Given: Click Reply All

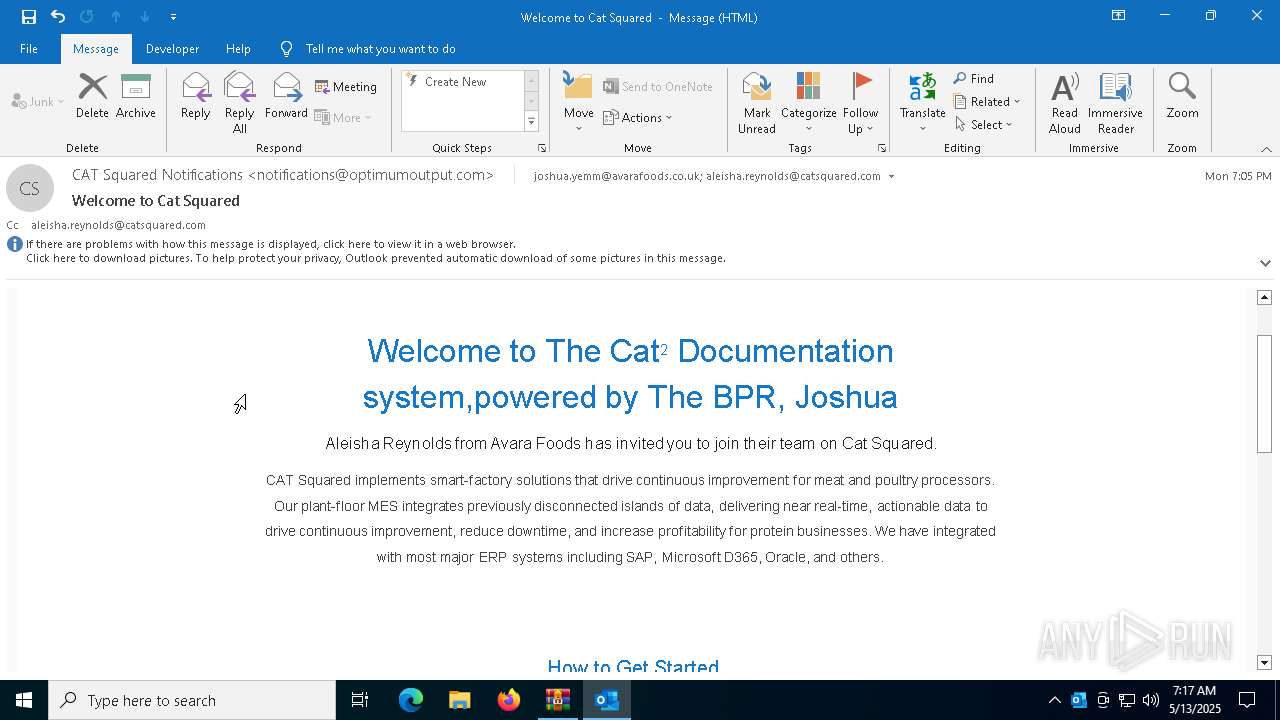Looking at the screenshot, I should pyautogui.click(x=239, y=103).
